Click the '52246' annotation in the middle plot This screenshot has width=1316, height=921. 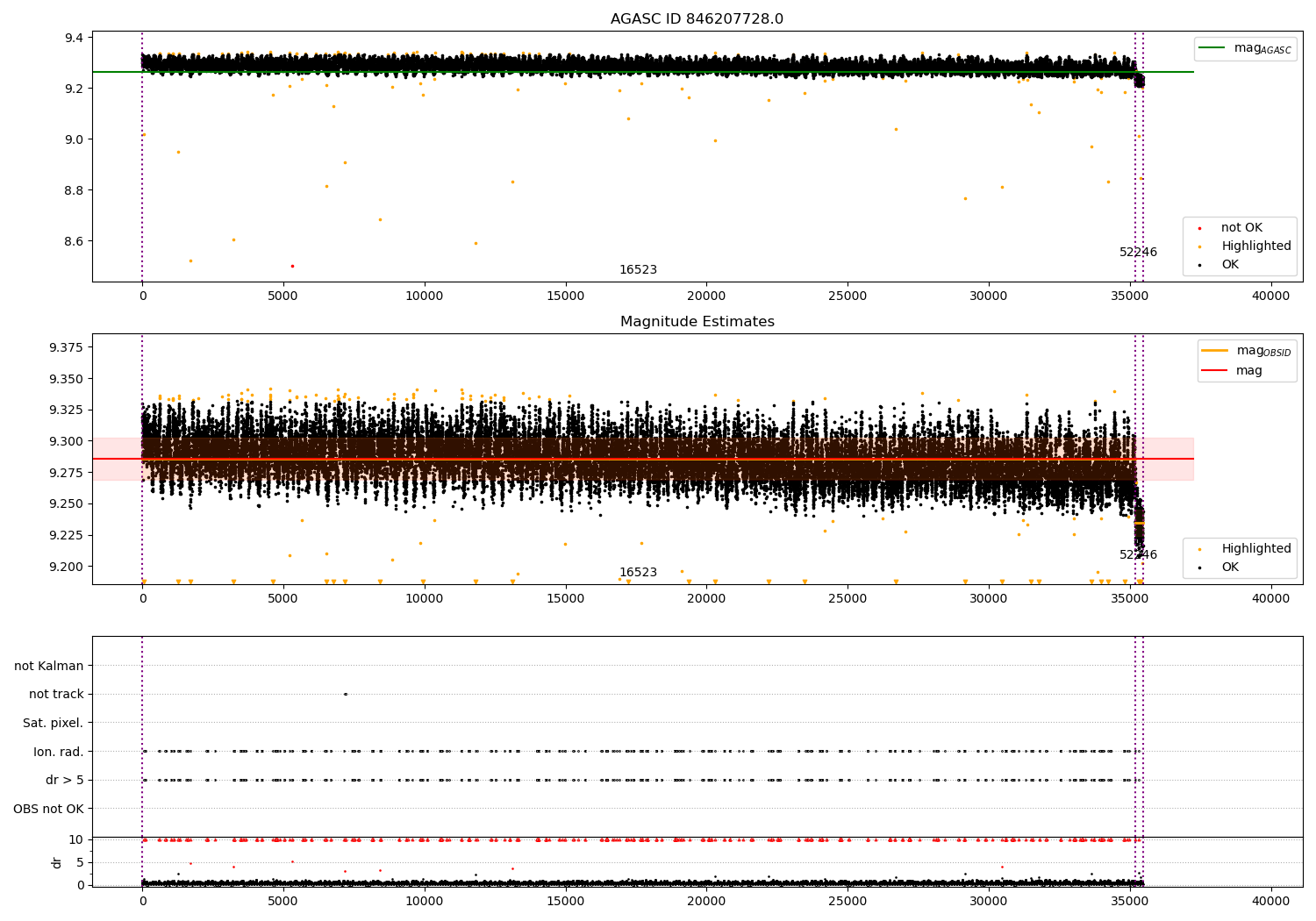[1138, 555]
